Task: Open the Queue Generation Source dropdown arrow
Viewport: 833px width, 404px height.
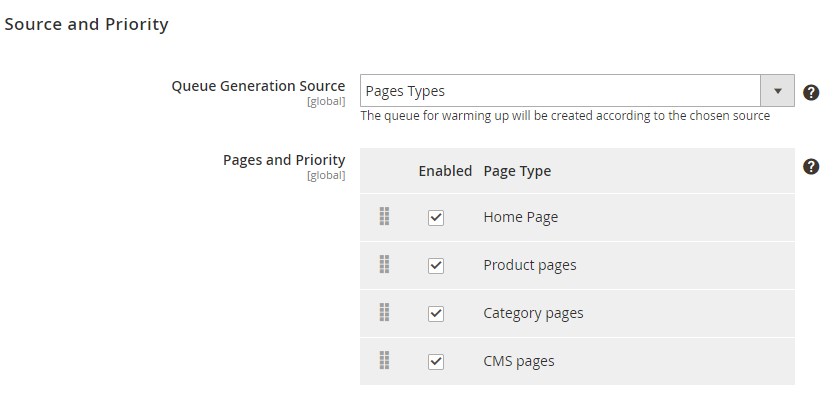Action: [777, 91]
